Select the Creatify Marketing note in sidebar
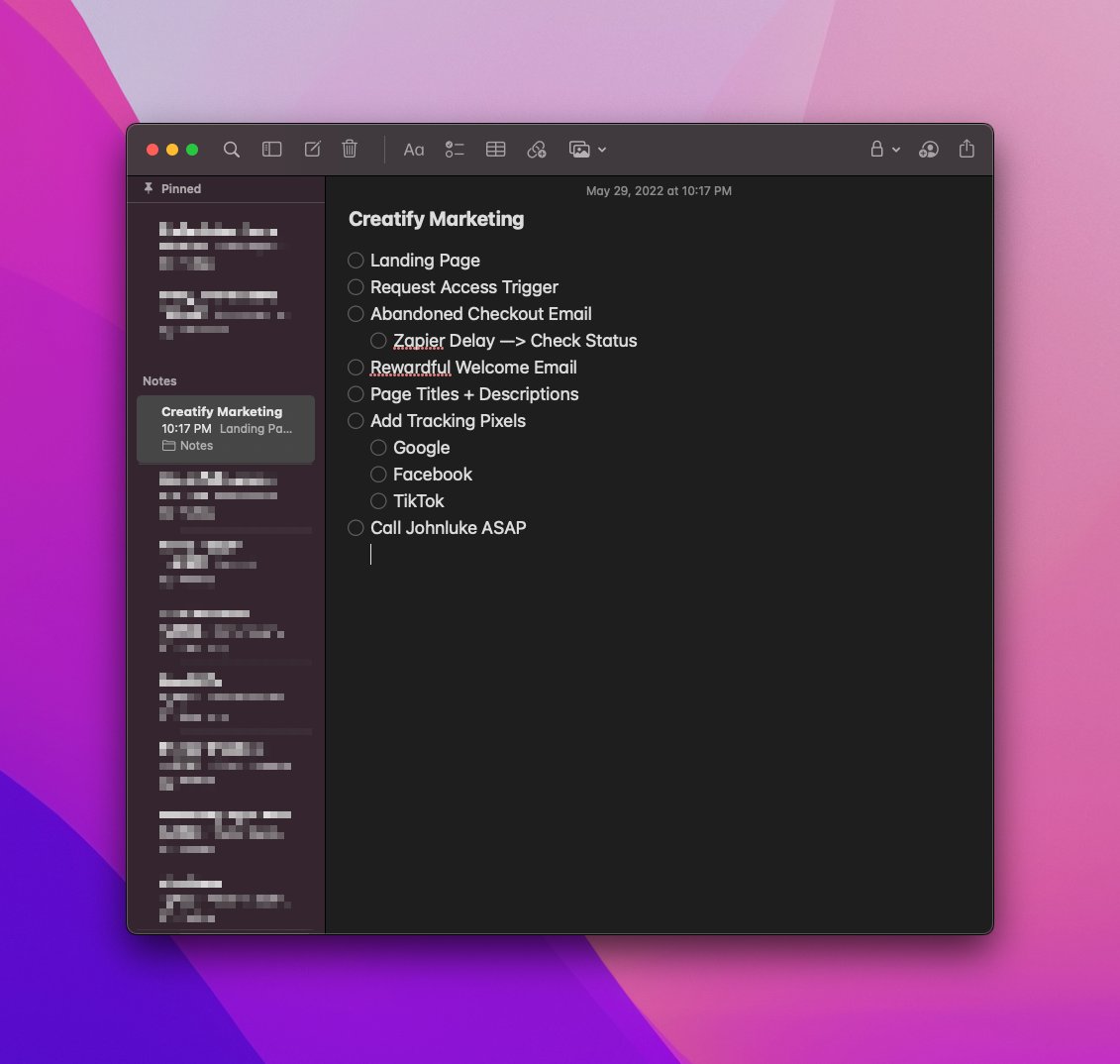Image resolution: width=1120 pixels, height=1064 pixels. click(226, 429)
